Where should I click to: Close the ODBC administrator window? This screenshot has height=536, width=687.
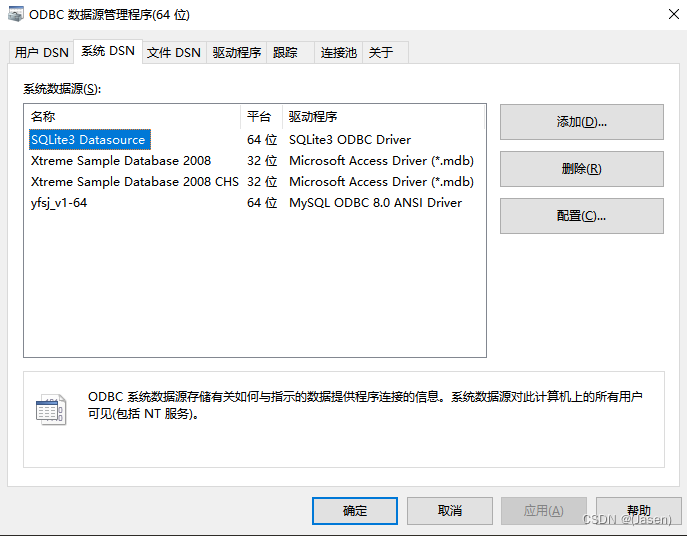tap(664, 15)
